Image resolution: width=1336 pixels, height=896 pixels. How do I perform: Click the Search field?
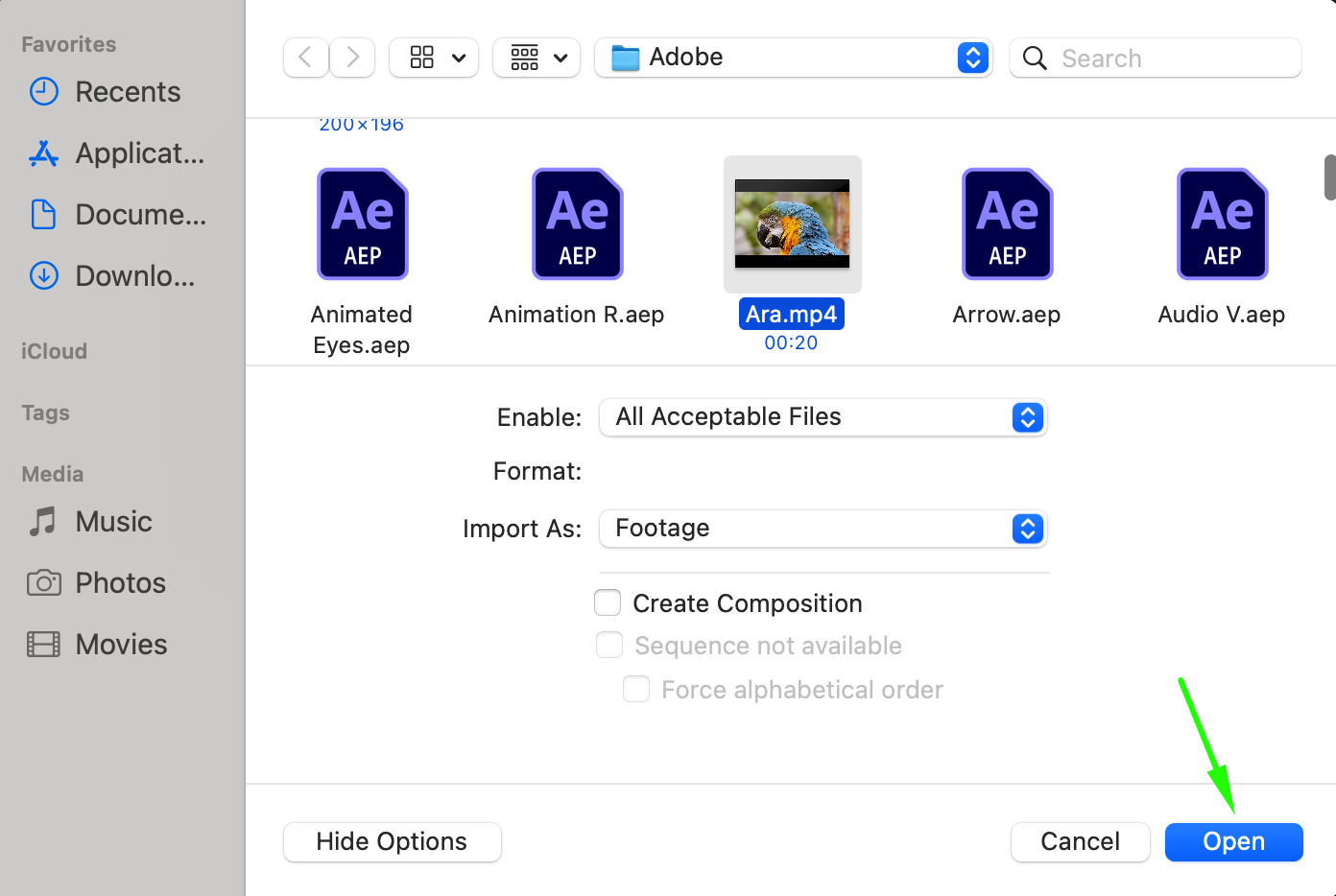point(1156,58)
